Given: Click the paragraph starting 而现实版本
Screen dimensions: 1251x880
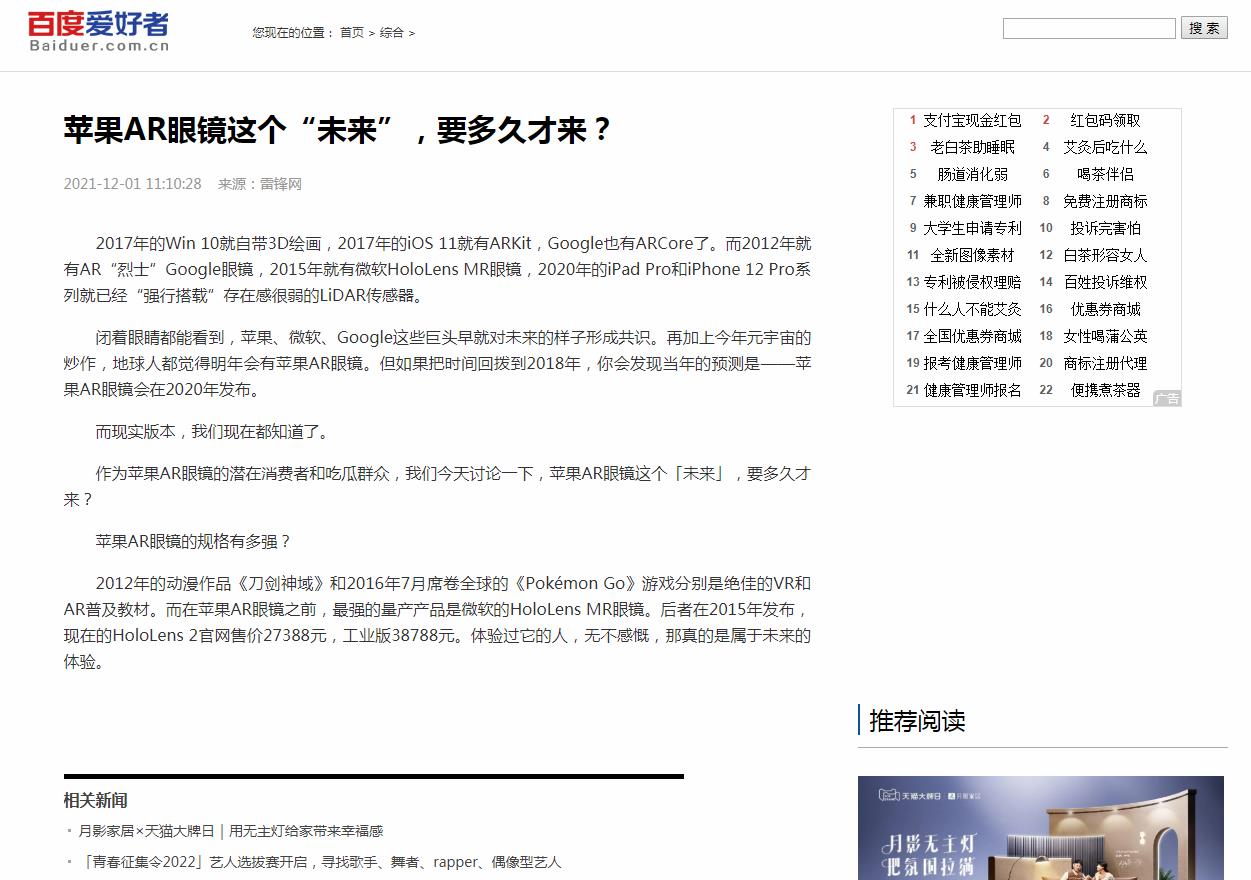Looking at the screenshot, I should 212,432.
